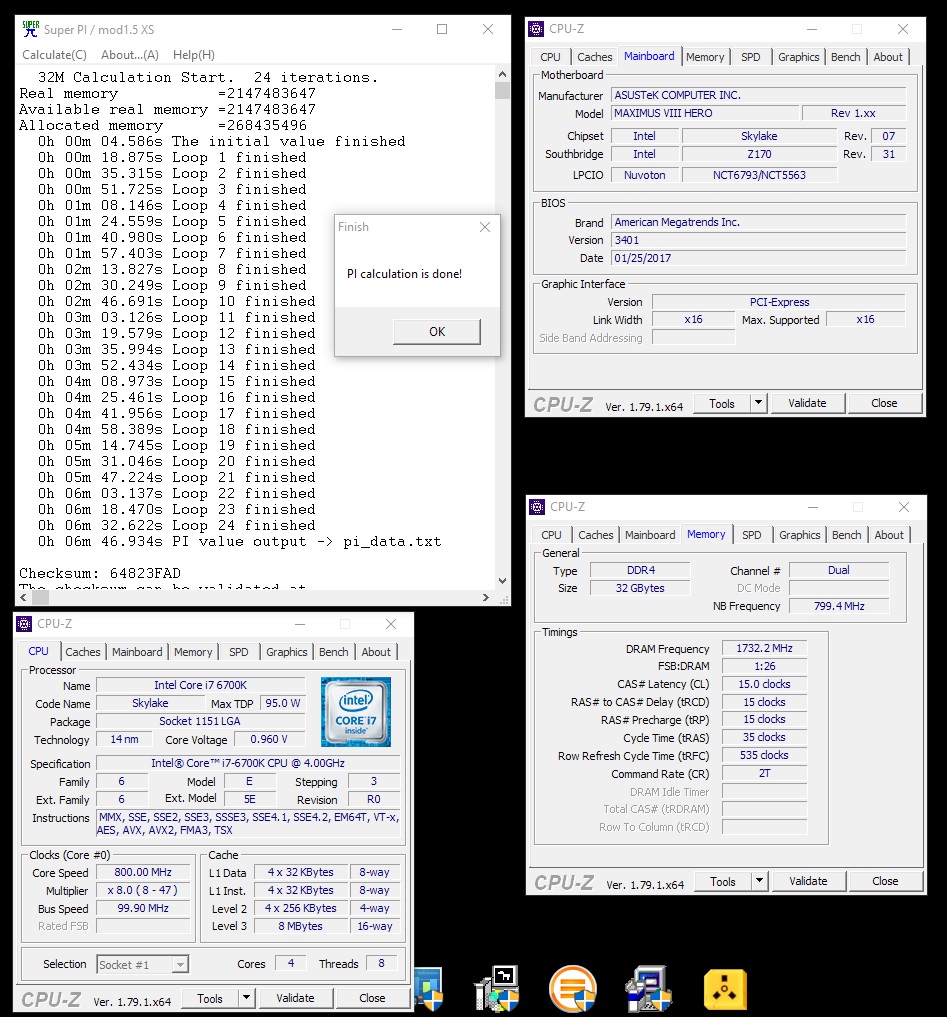The width and height of the screenshot is (947, 1017).
Task: Minimize the CPU-Z Mainboard window
Action: [811, 29]
